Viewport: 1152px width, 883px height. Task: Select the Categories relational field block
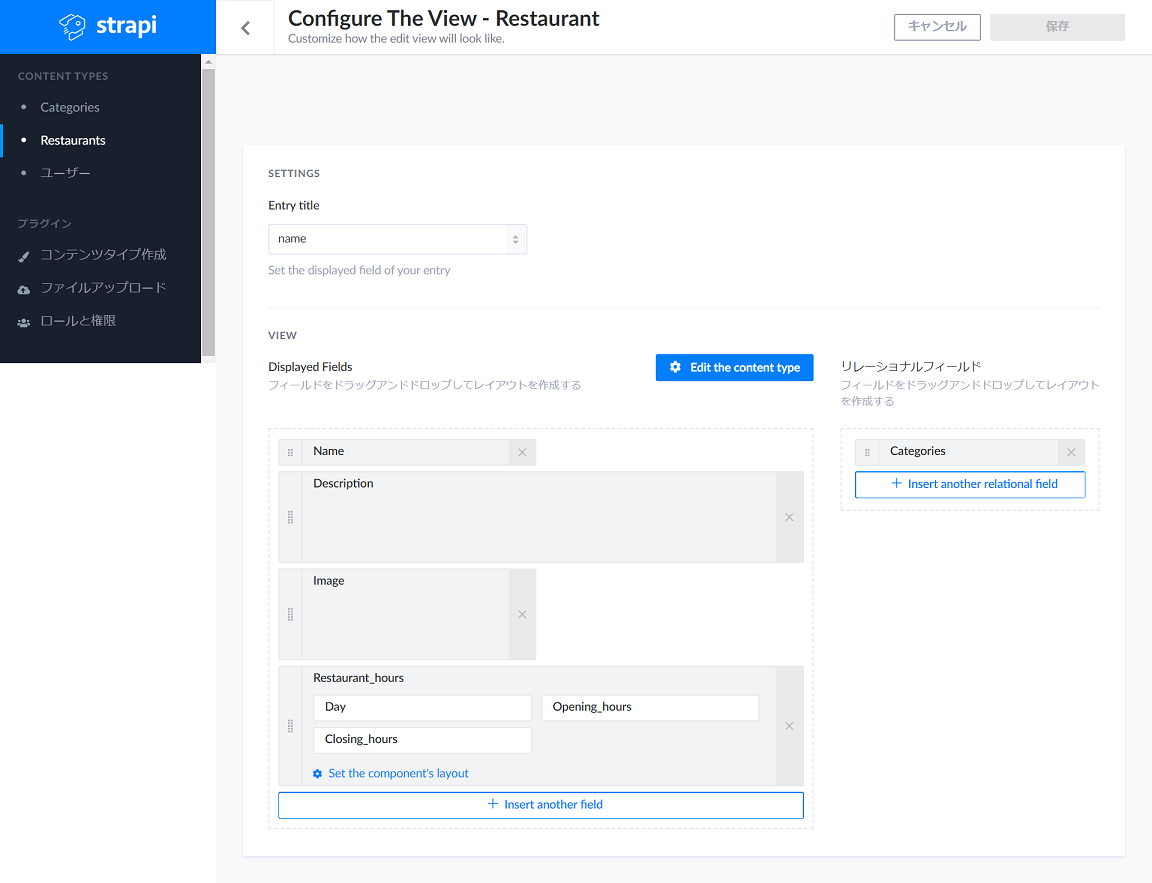(x=970, y=453)
